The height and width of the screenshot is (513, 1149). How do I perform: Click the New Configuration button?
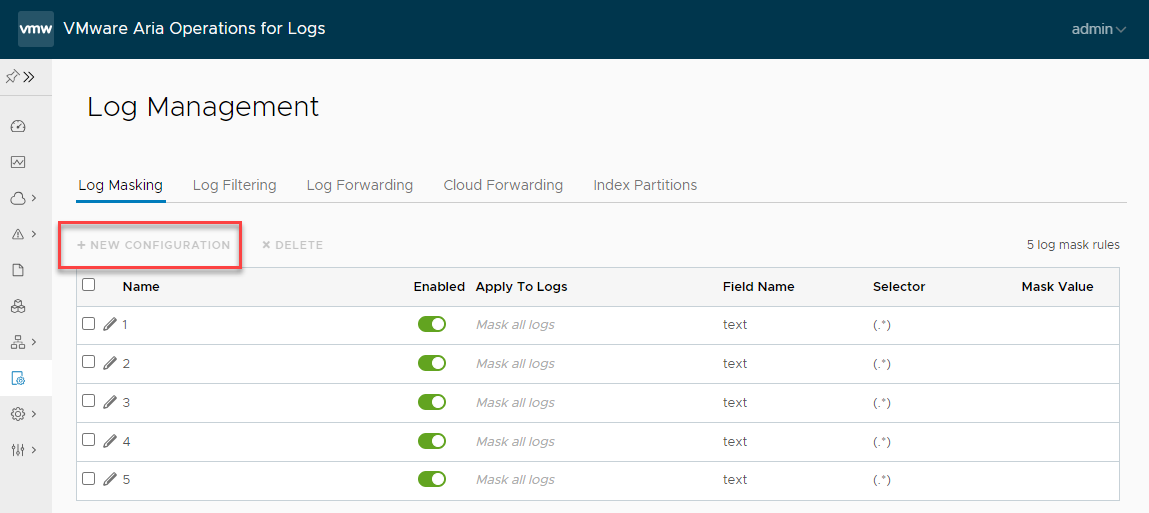click(154, 245)
